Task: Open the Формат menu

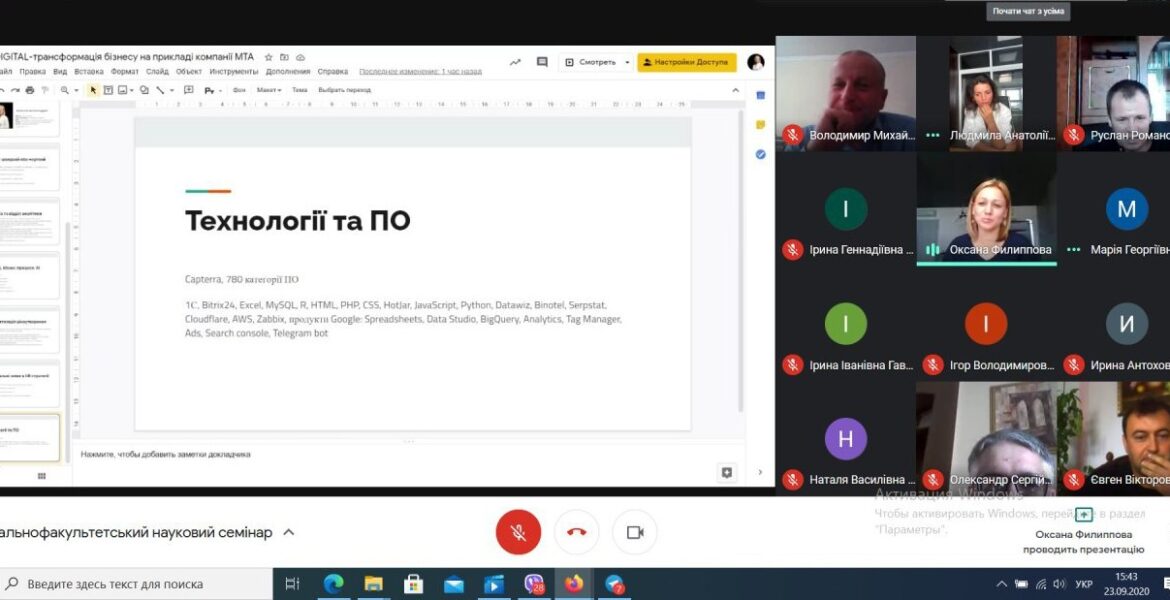Action: click(x=125, y=72)
